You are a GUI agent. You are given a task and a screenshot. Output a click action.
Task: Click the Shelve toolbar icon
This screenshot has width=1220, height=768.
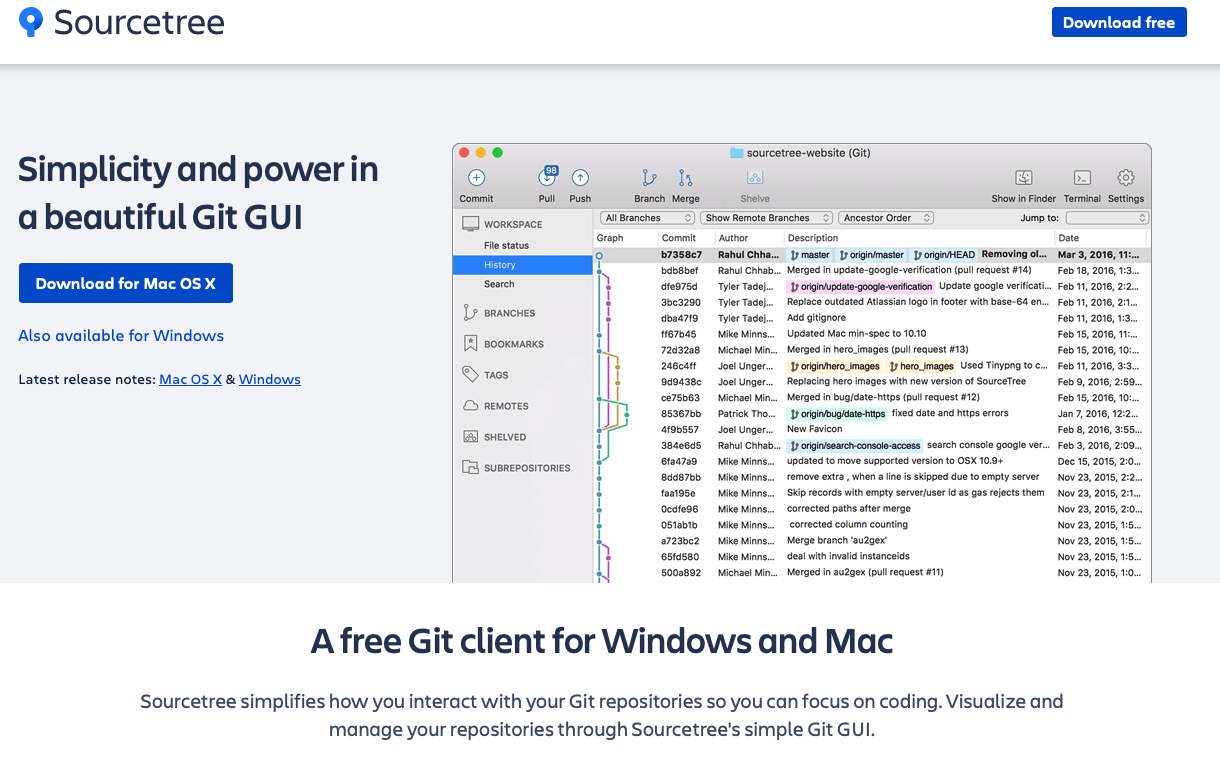(755, 178)
